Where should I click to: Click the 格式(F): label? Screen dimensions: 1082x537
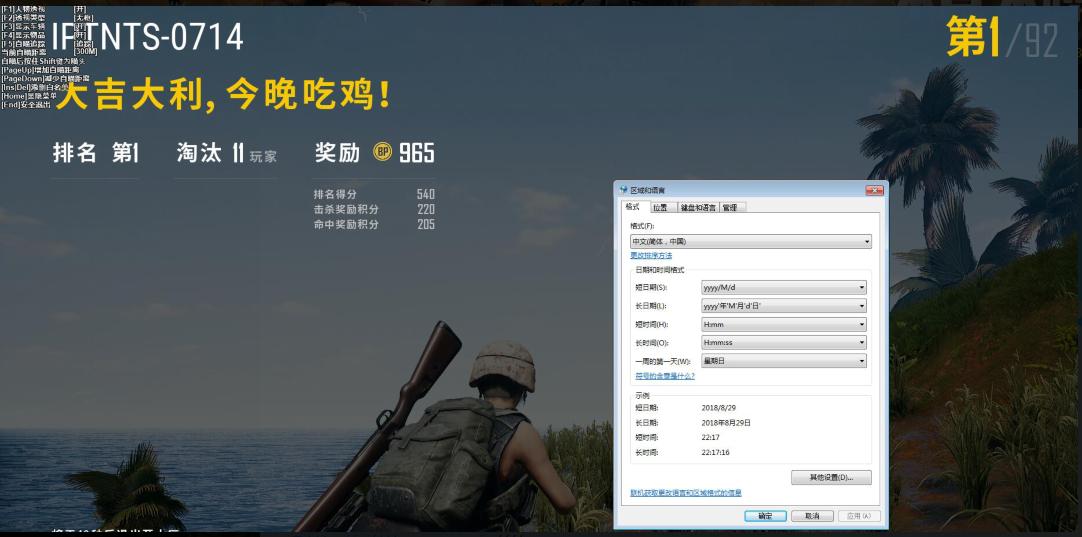(x=642, y=226)
